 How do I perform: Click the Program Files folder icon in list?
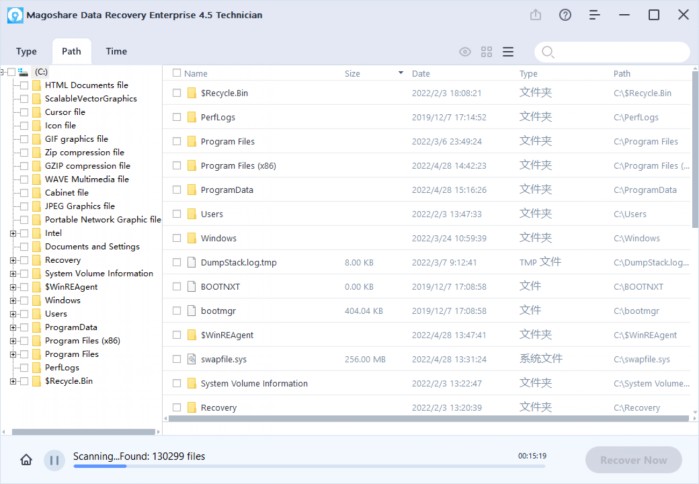191,141
